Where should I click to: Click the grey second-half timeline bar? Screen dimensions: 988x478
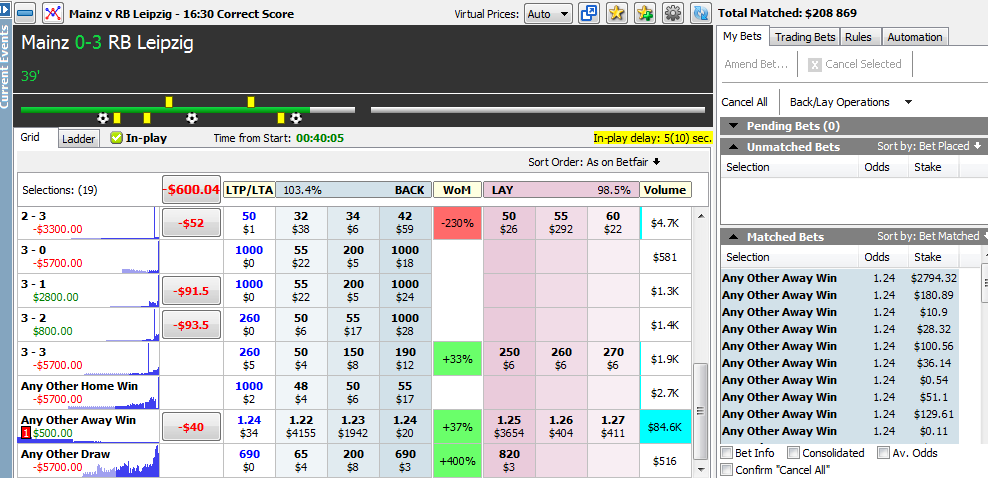coord(537,110)
